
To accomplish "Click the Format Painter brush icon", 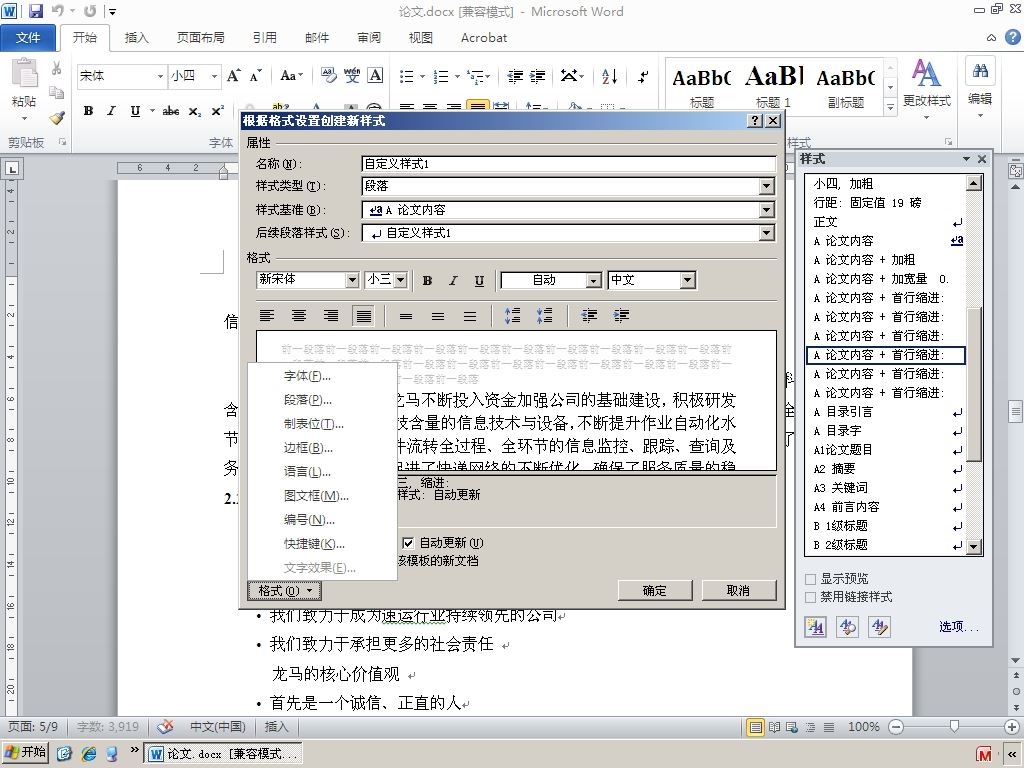I will tap(57, 118).
